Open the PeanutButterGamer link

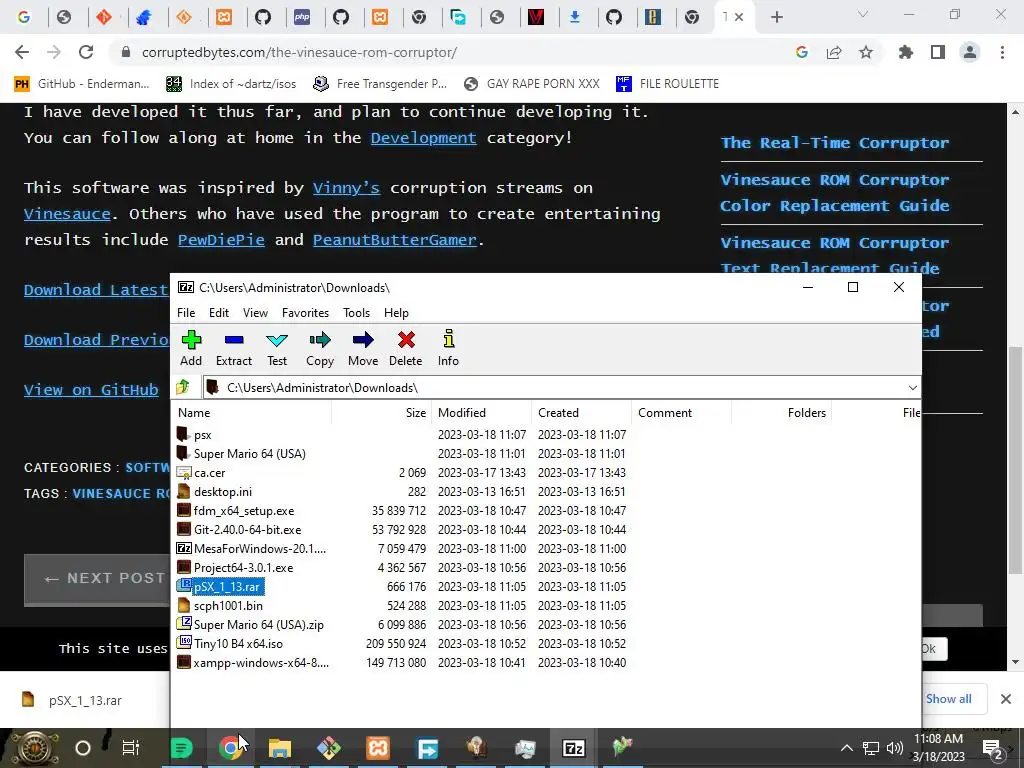(394, 240)
